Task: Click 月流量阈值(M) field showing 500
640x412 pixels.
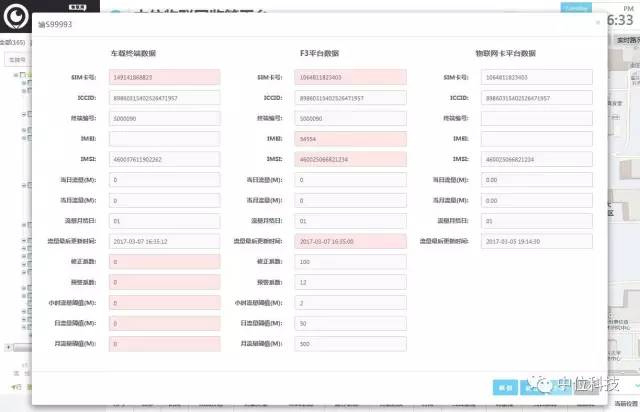Action: pos(351,344)
